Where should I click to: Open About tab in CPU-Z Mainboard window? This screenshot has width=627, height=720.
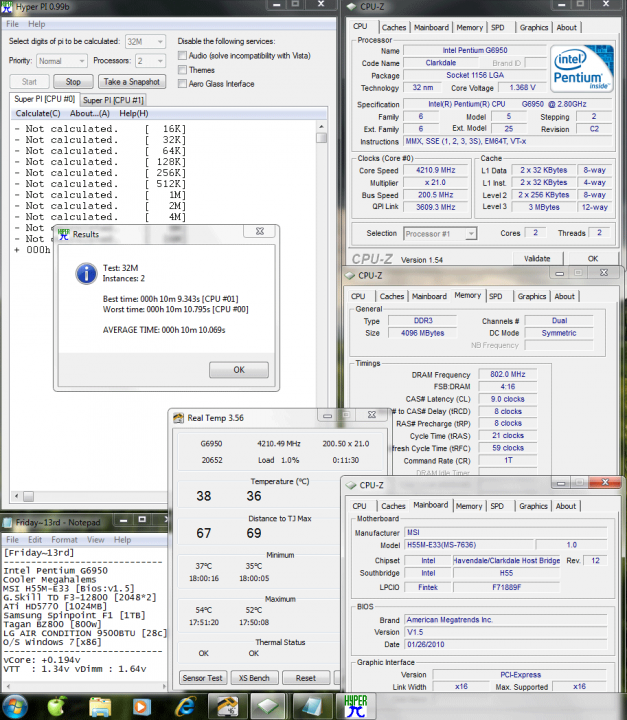[565, 506]
